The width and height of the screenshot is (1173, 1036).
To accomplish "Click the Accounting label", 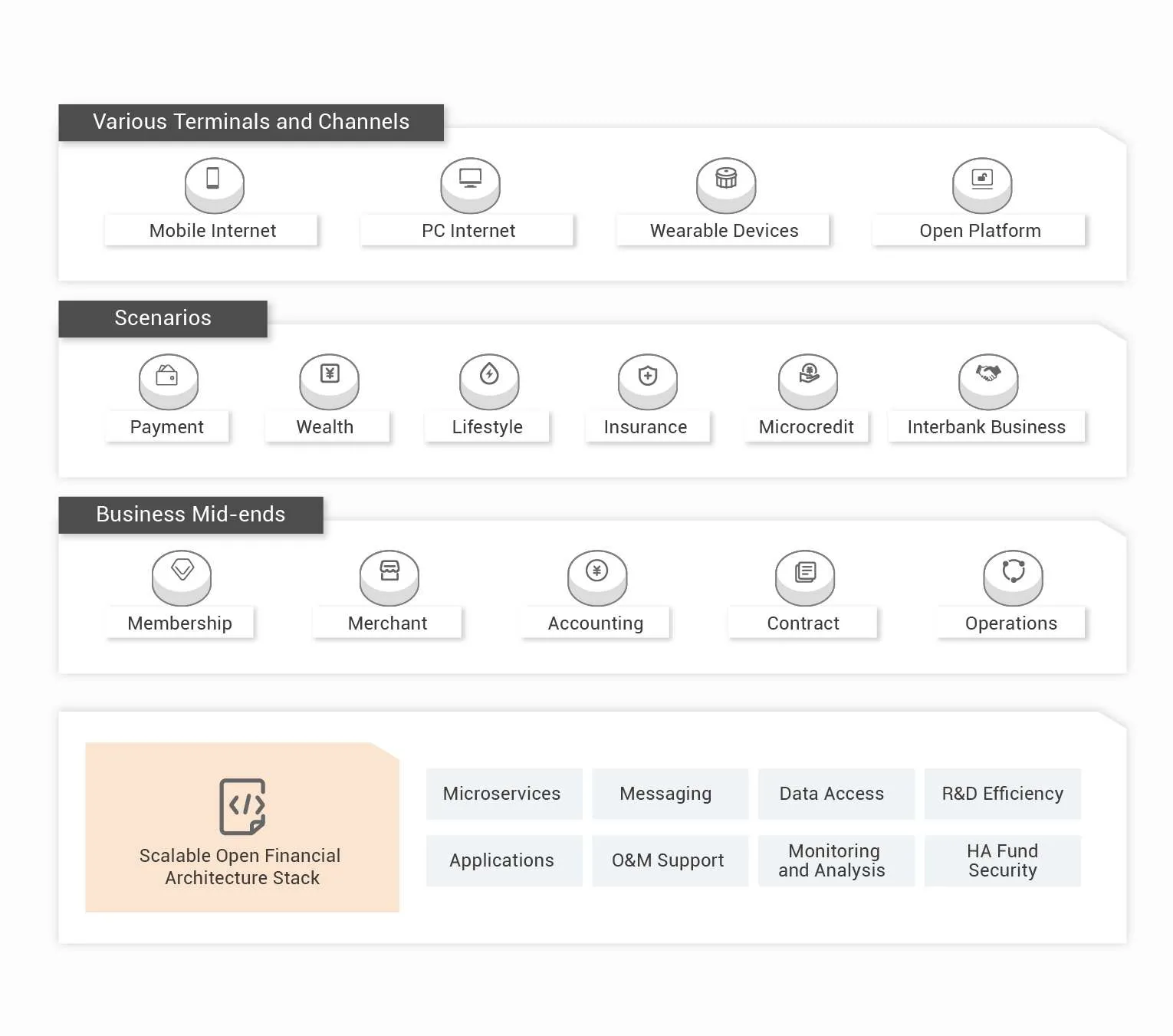I will (x=596, y=623).
